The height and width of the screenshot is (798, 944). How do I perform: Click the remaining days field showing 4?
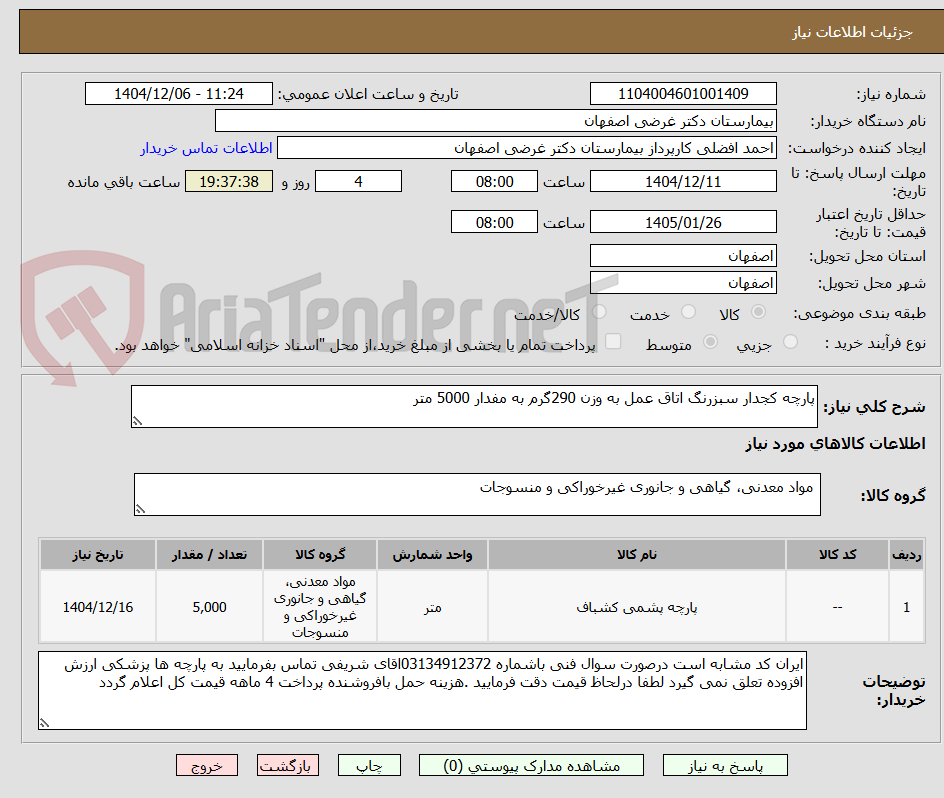(x=358, y=181)
